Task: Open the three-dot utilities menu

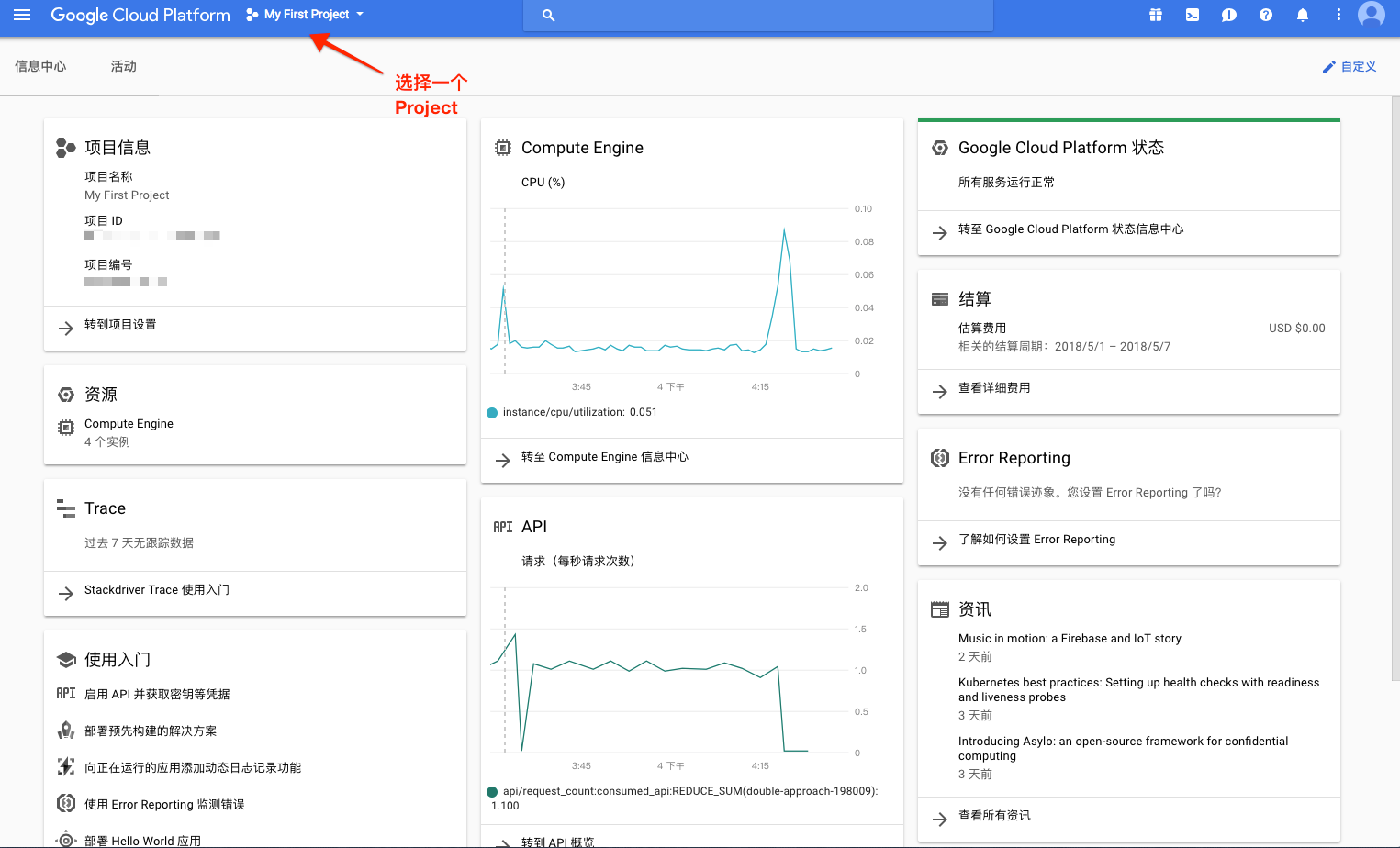Action: coord(1338,15)
